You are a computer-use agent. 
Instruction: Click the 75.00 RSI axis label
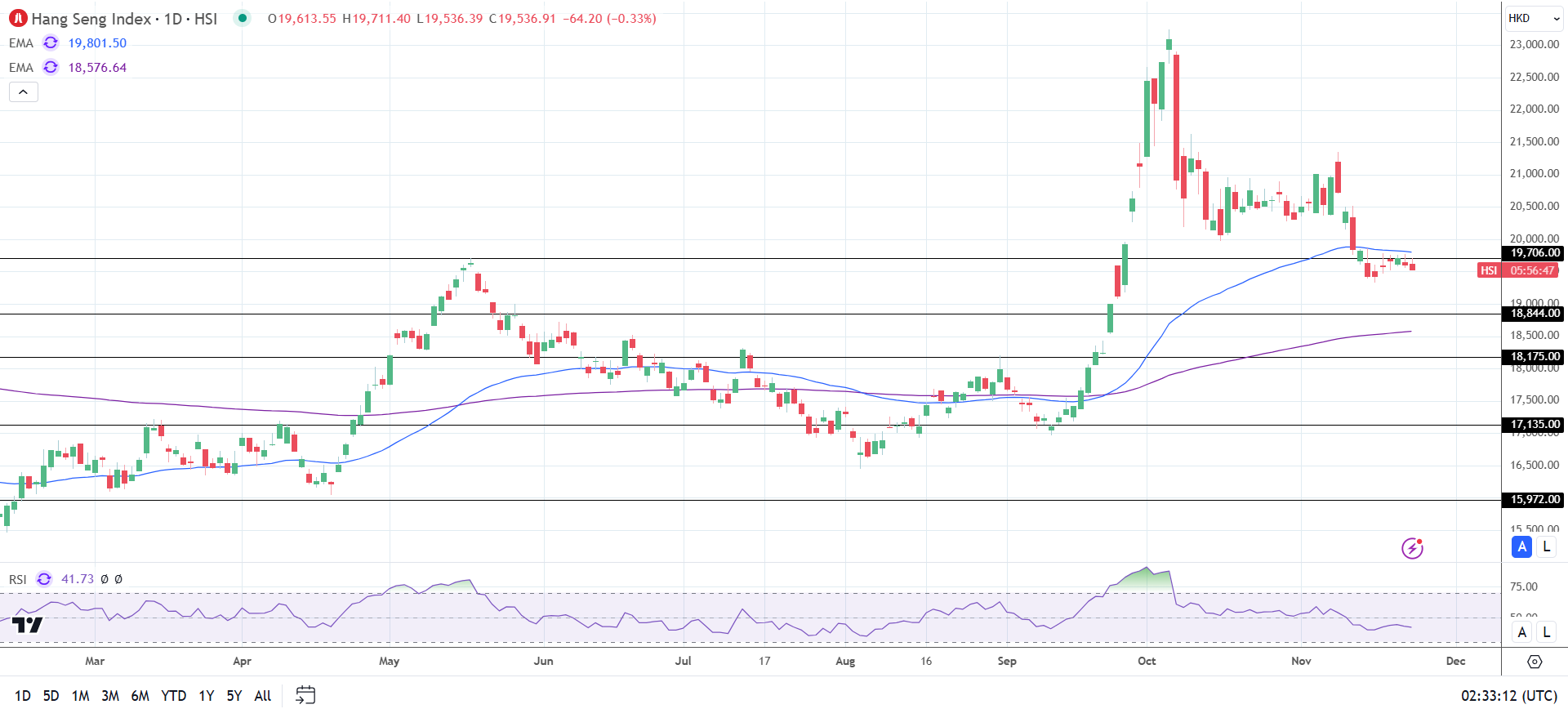[1524, 586]
